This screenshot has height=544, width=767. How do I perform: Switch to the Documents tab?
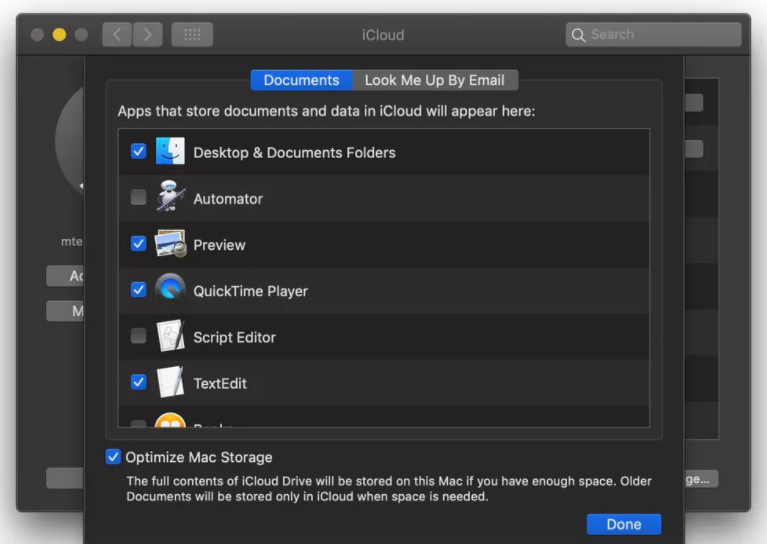301,80
